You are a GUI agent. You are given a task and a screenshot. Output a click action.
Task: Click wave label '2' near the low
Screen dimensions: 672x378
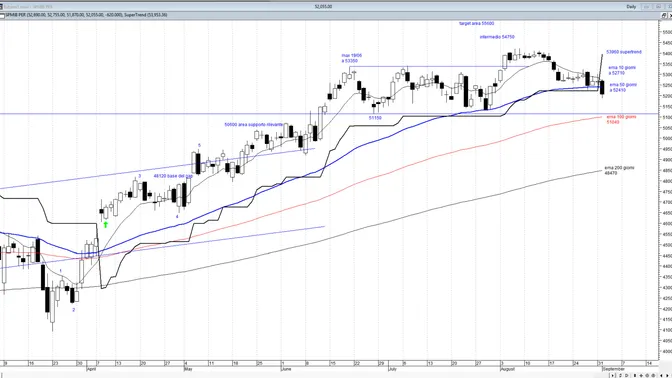coord(74,310)
